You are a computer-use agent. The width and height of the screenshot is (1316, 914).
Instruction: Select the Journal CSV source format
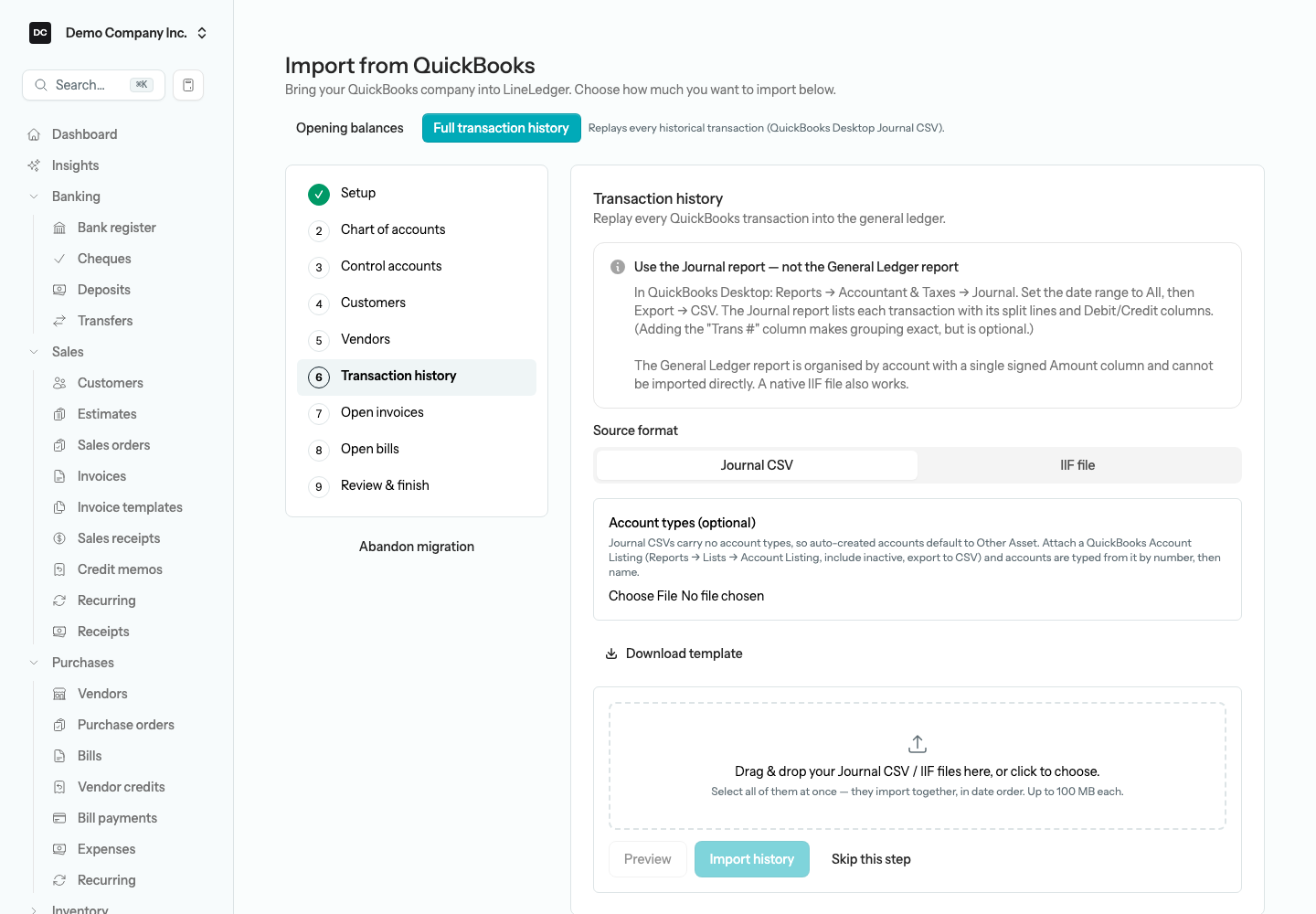(757, 465)
